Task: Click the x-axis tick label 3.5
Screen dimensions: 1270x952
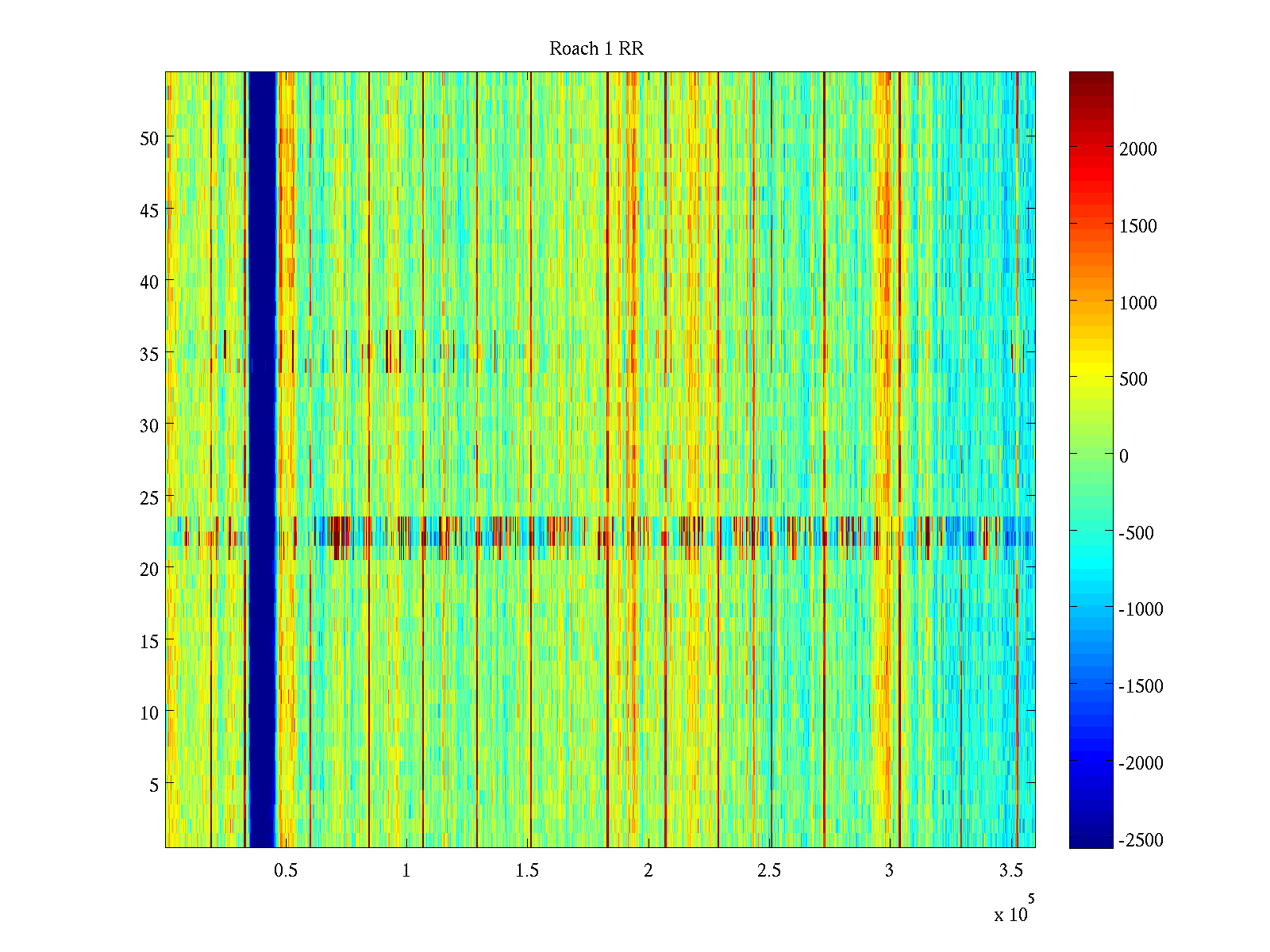Action: click(1010, 871)
